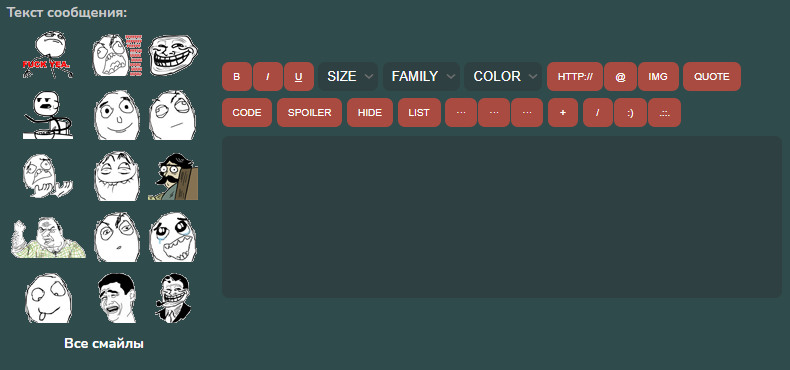Click the middle '···' button
Image resolution: width=790 pixels, height=370 pixels.
click(x=494, y=112)
